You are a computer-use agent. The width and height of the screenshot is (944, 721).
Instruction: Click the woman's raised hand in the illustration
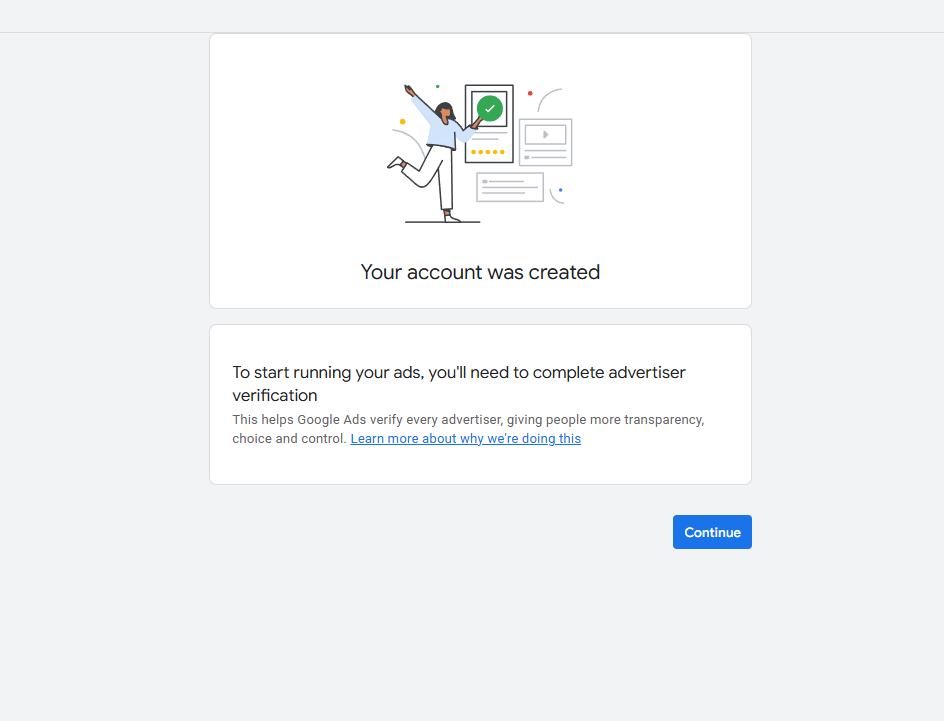[x=409, y=90]
